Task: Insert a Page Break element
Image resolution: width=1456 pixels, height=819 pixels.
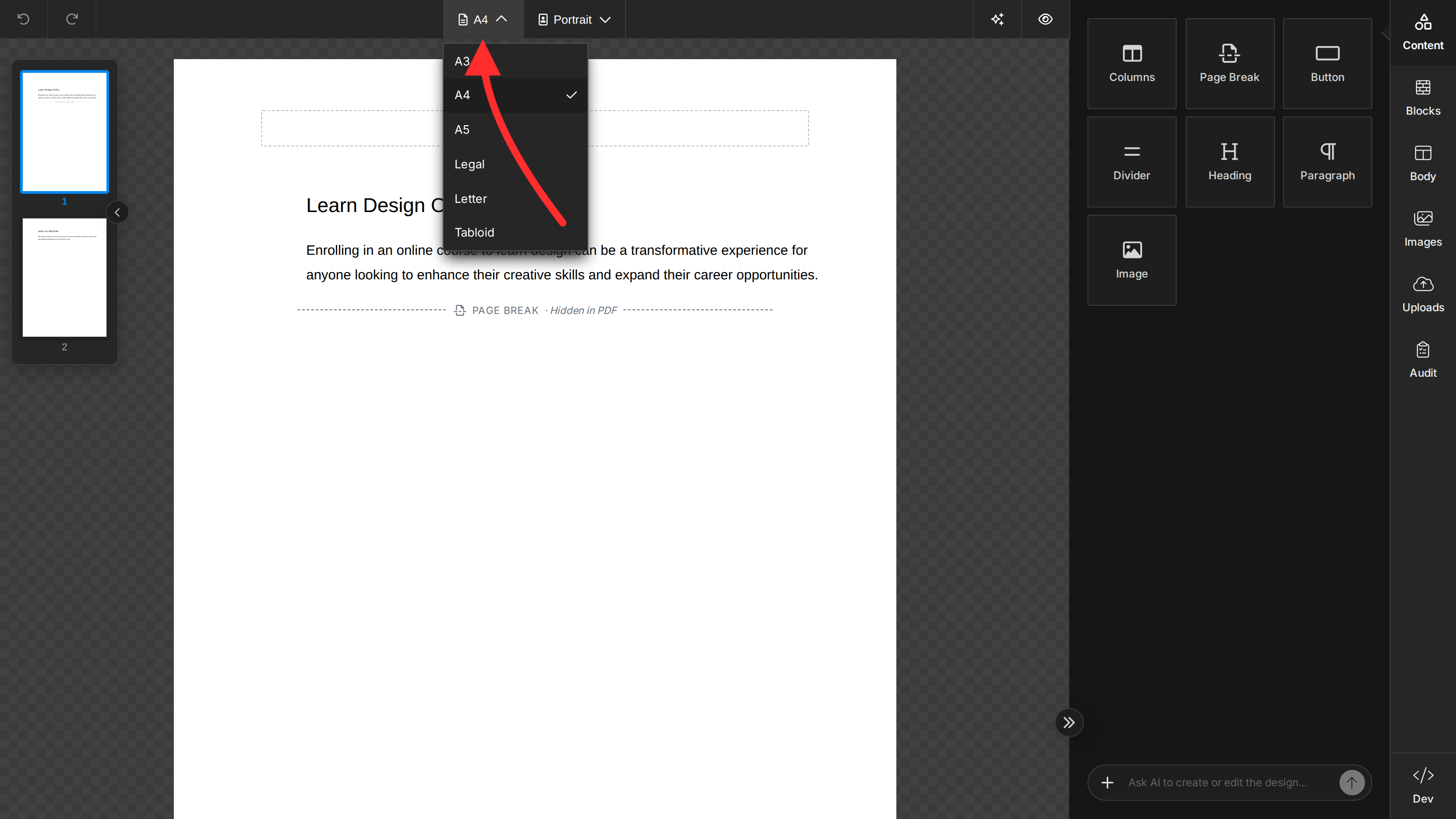Action: pyautogui.click(x=1229, y=63)
